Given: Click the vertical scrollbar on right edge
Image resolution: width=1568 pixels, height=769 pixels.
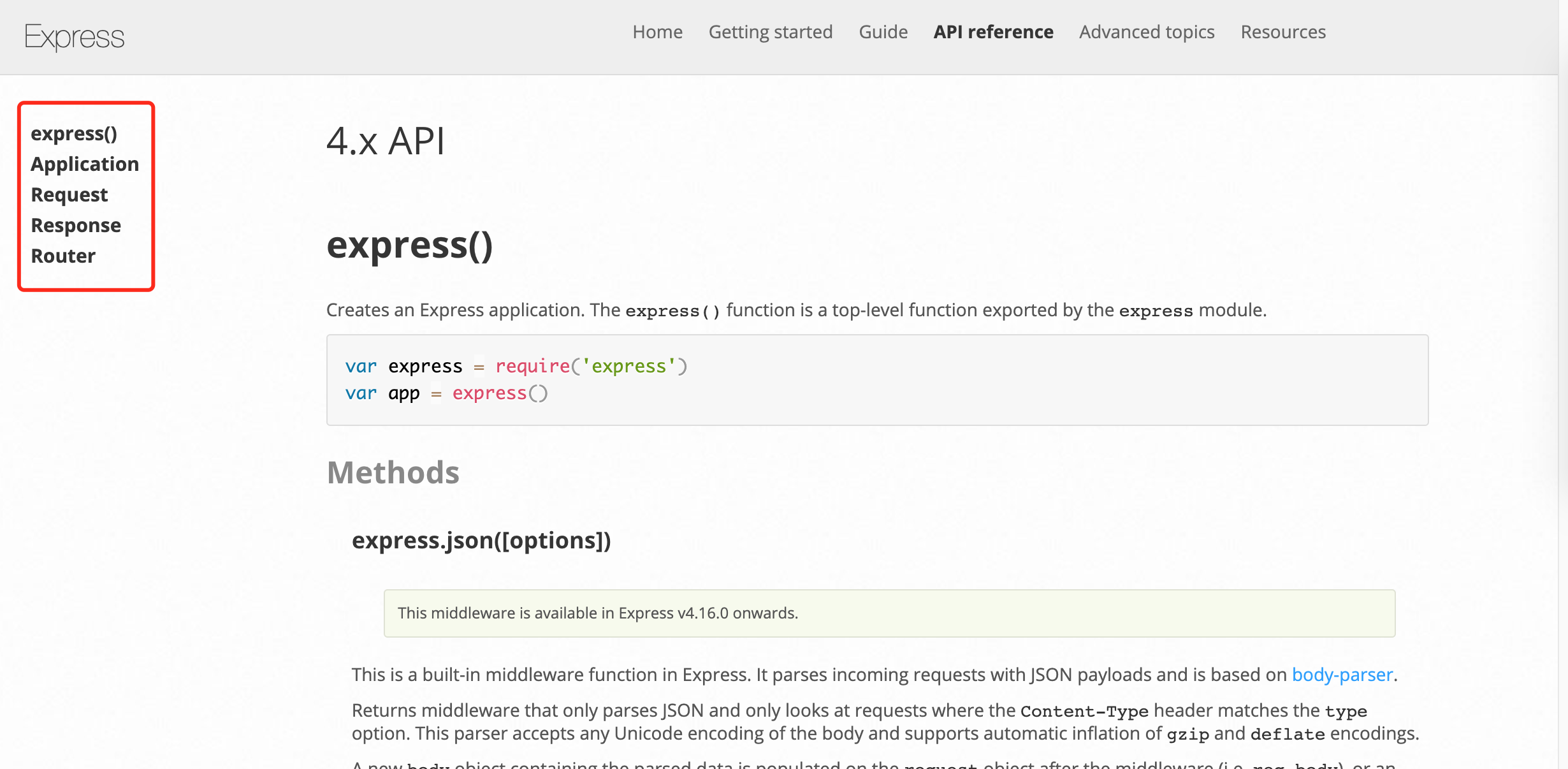Looking at the screenshot, I should (x=1563, y=383).
